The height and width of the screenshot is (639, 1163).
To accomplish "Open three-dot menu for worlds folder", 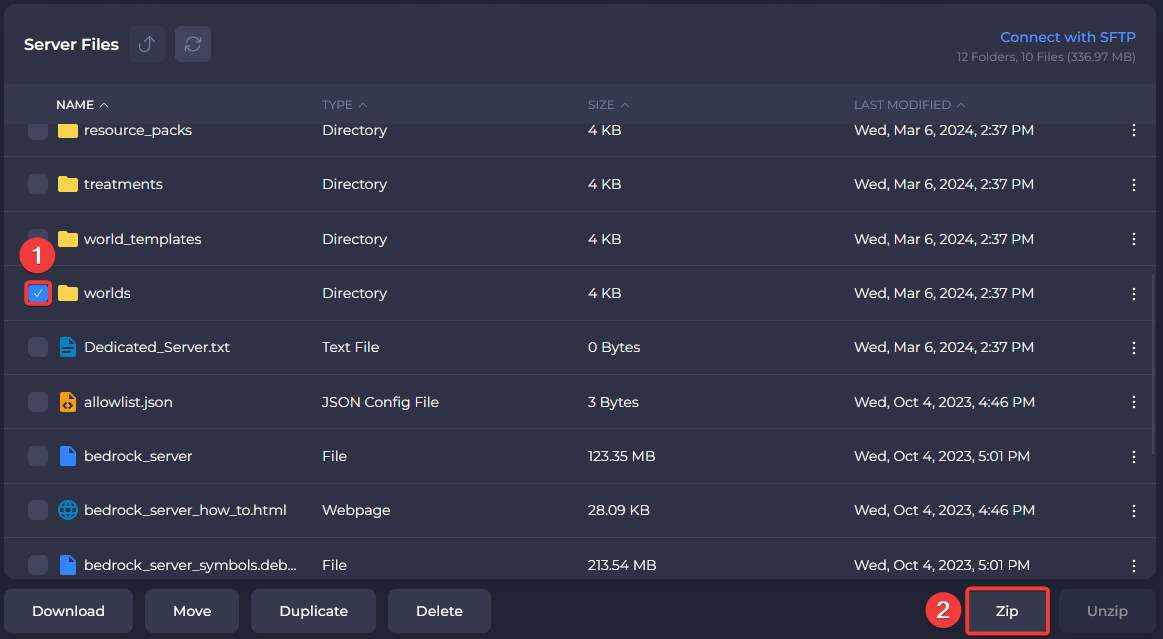I will click(x=1133, y=293).
